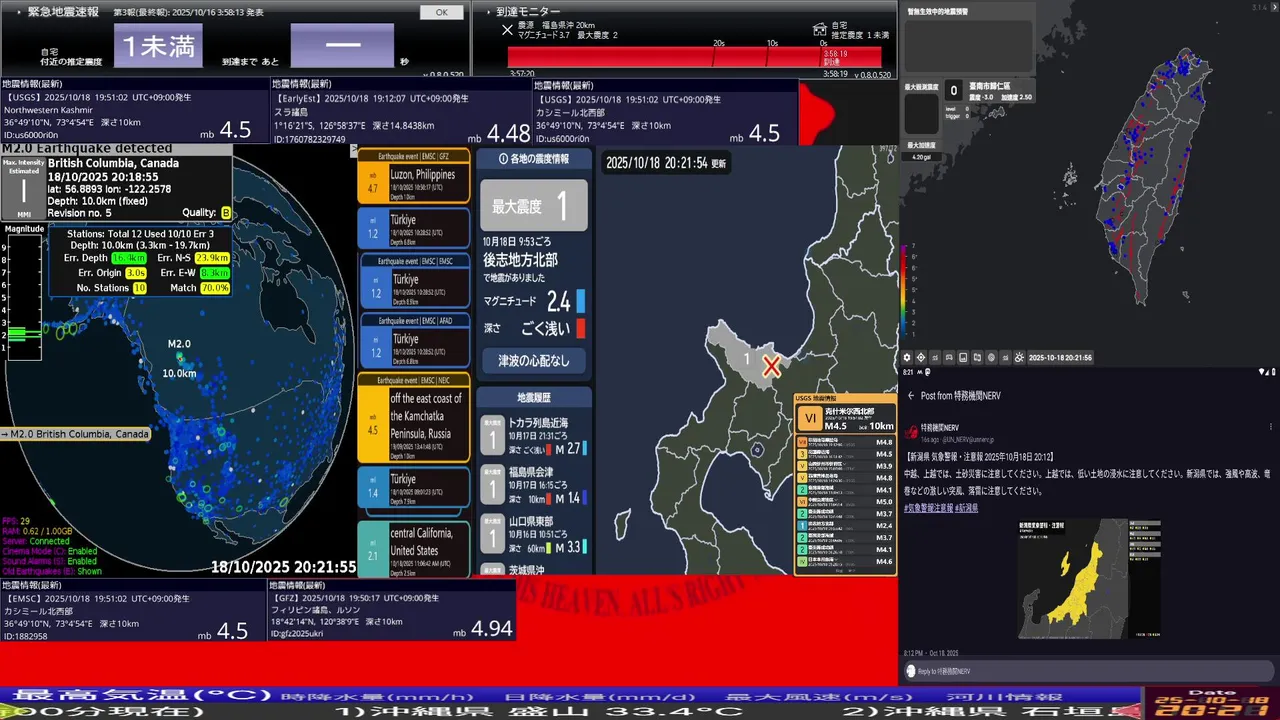Click 'Sound Alarms (S): Enabled' status
This screenshot has height=720, width=1280.
pyautogui.click(x=51, y=561)
